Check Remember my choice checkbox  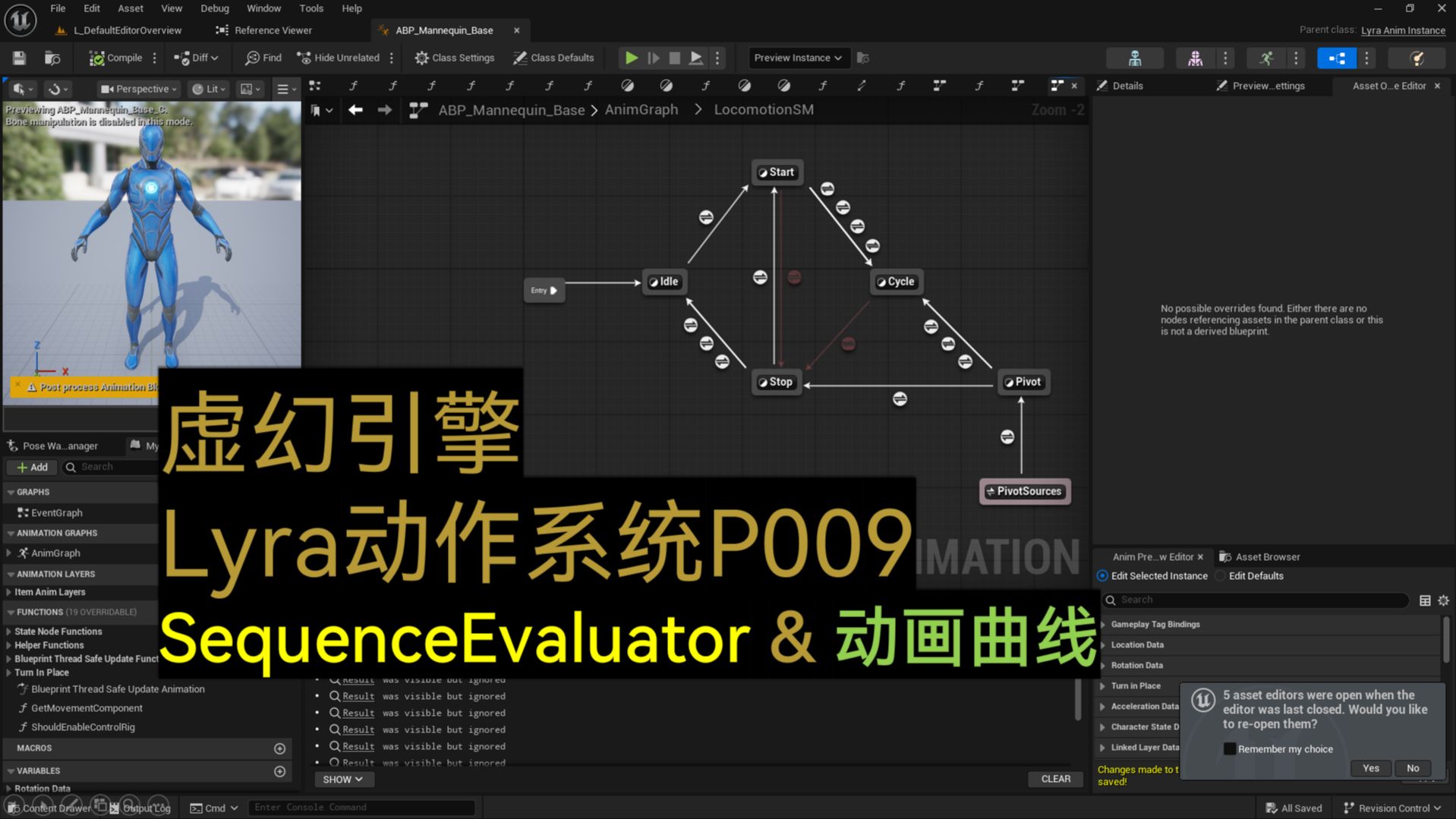coord(1230,749)
